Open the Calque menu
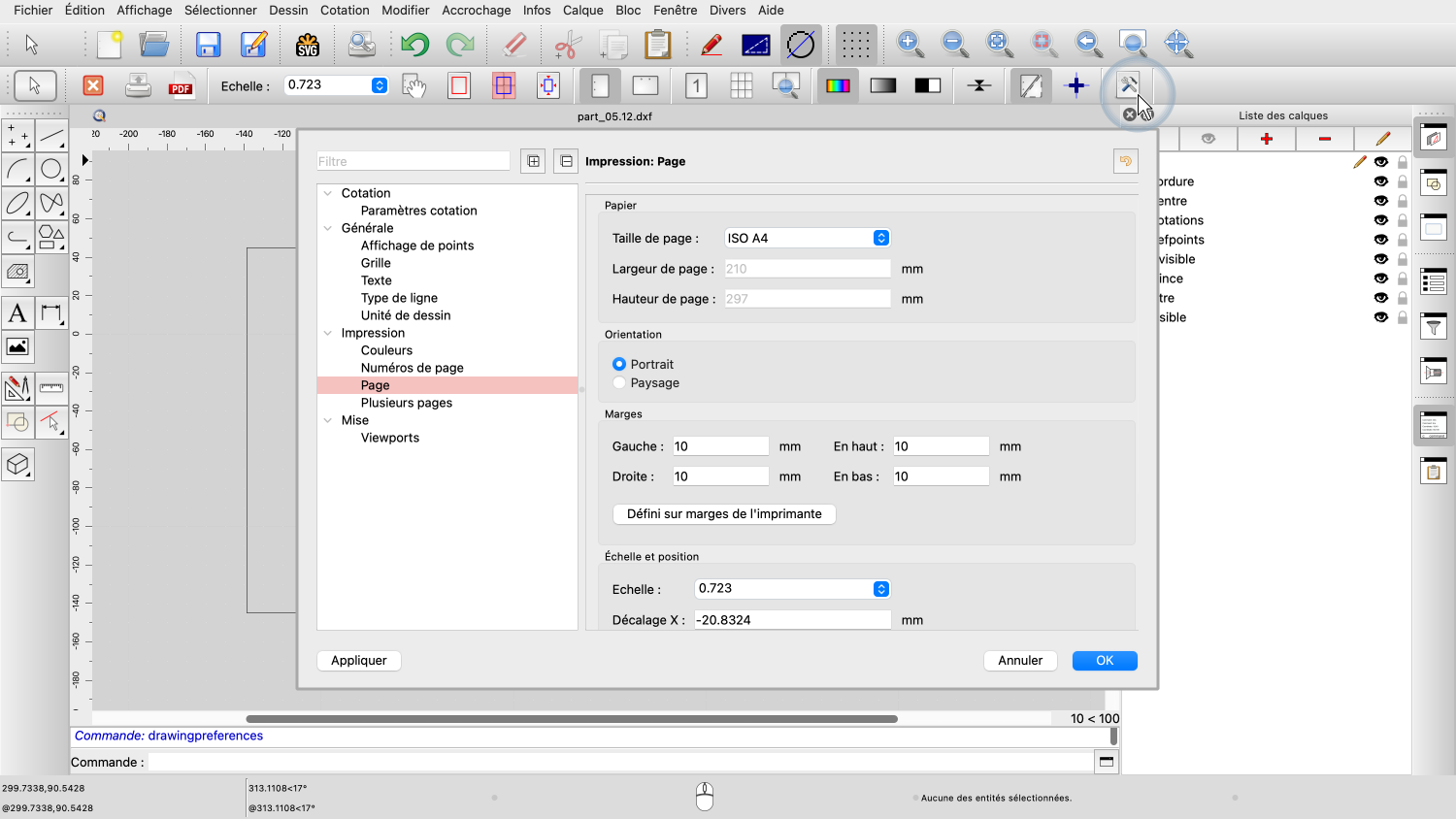 pyautogui.click(x=582, y=10)
